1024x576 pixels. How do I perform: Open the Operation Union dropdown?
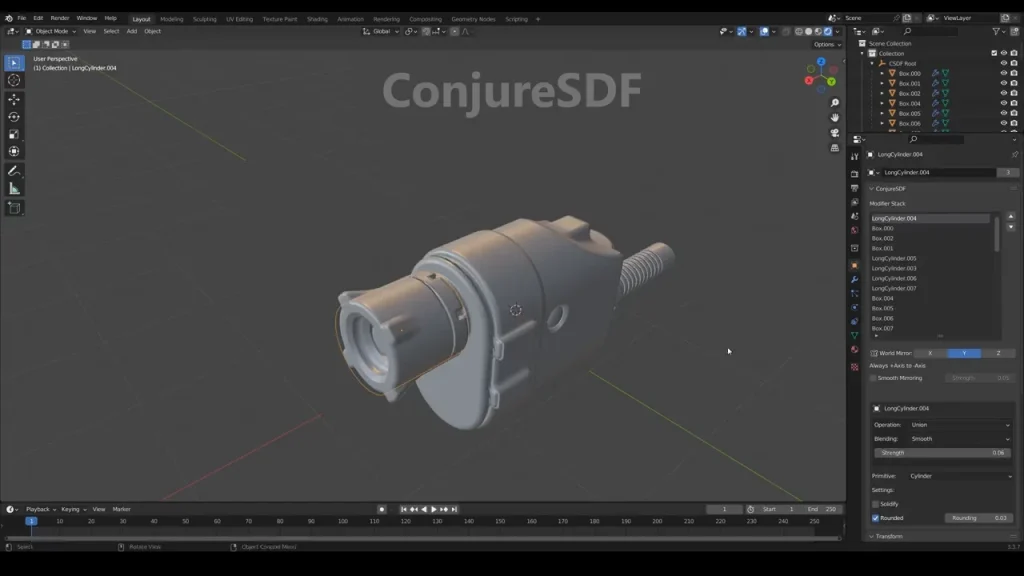pos(960,425)
